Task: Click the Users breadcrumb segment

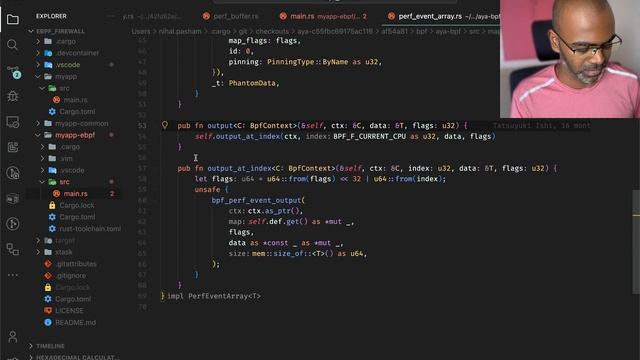Action: pyautogui.click(x=141, y=31)
